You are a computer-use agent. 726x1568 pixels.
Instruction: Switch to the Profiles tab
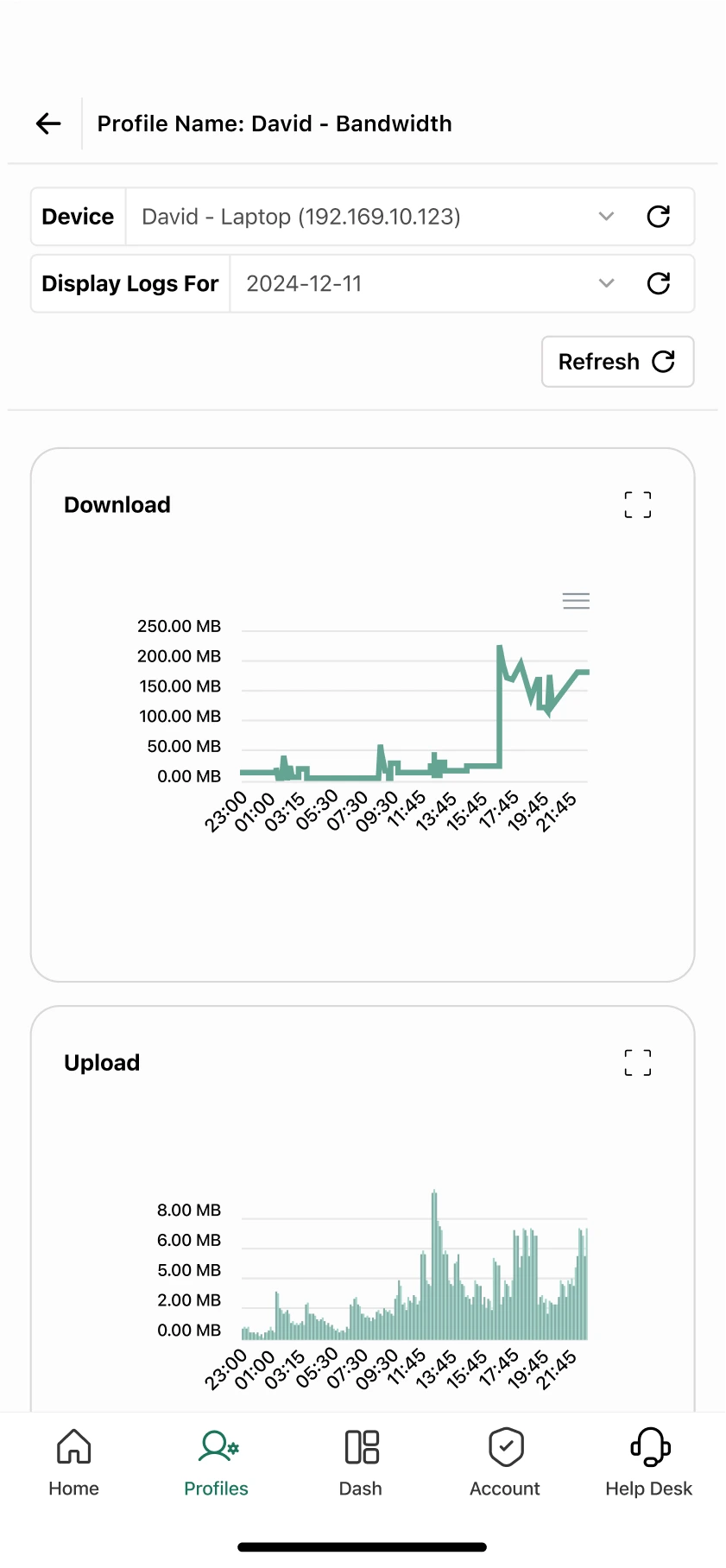point(217,1463)
